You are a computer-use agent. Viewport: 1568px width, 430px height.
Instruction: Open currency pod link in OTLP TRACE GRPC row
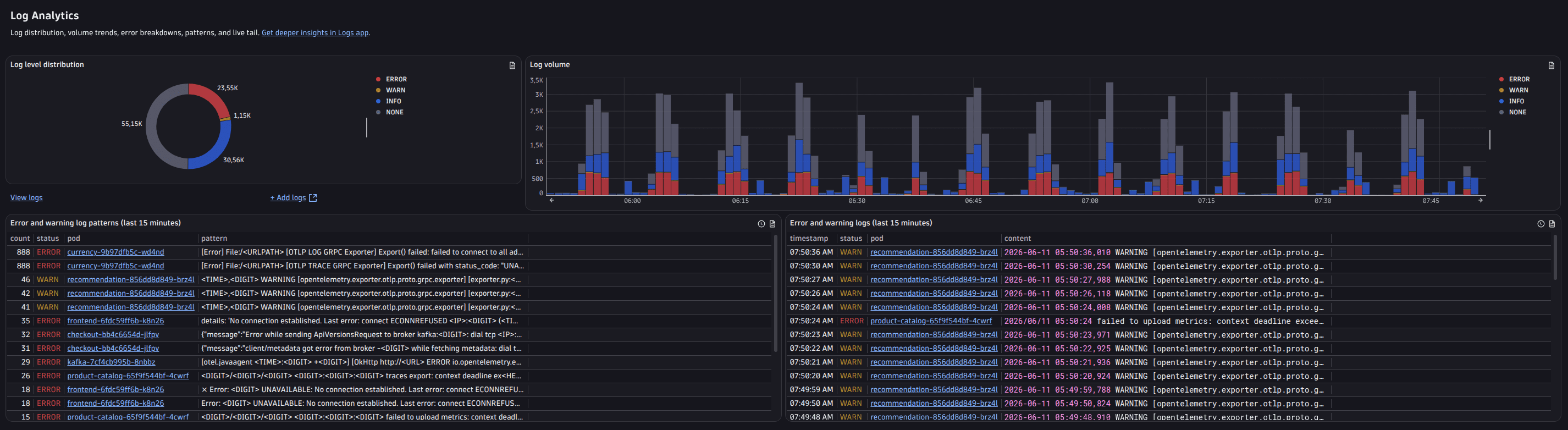115,266
